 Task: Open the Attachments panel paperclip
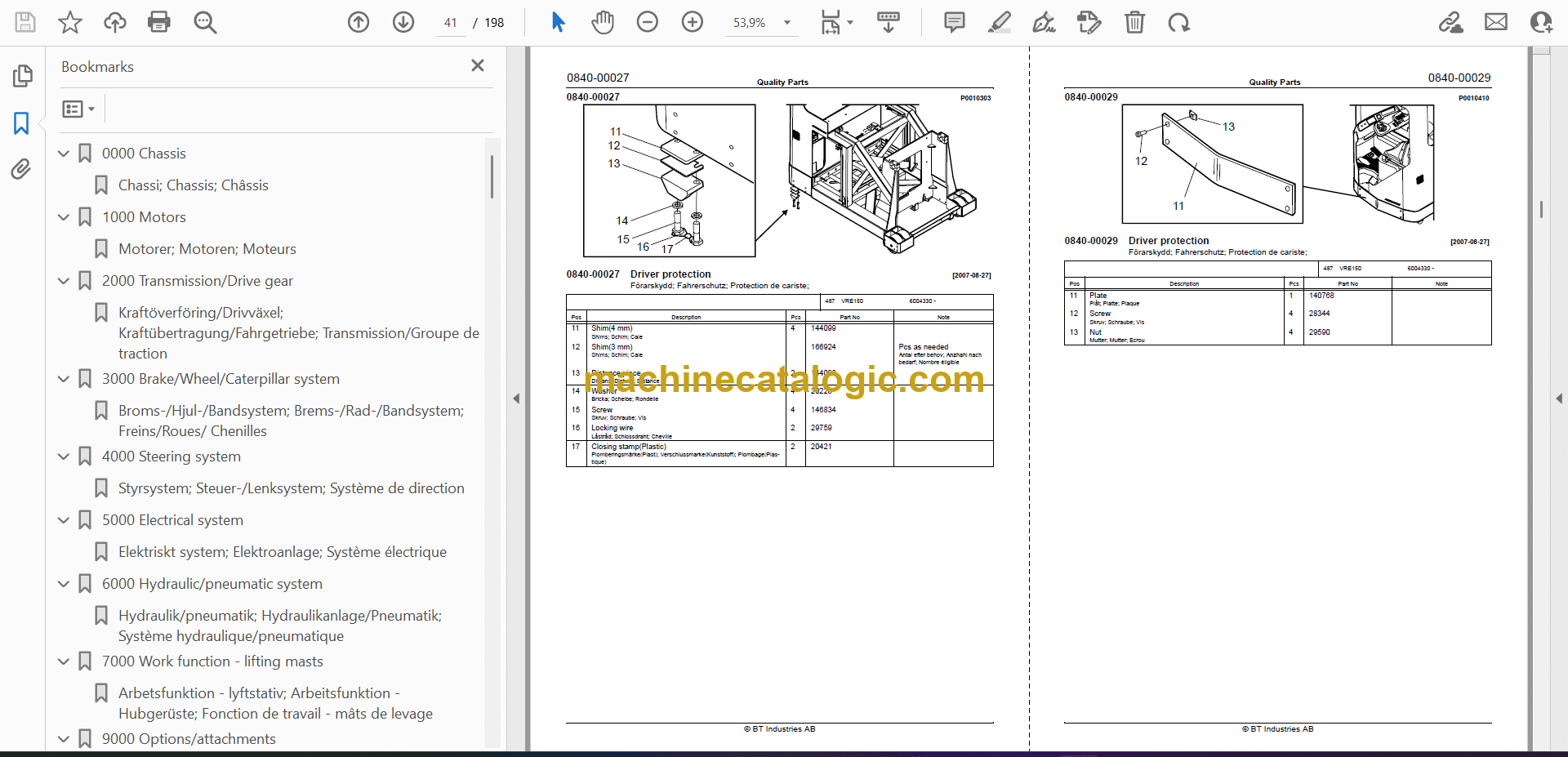pyautogui.click(x=21, y=169)
